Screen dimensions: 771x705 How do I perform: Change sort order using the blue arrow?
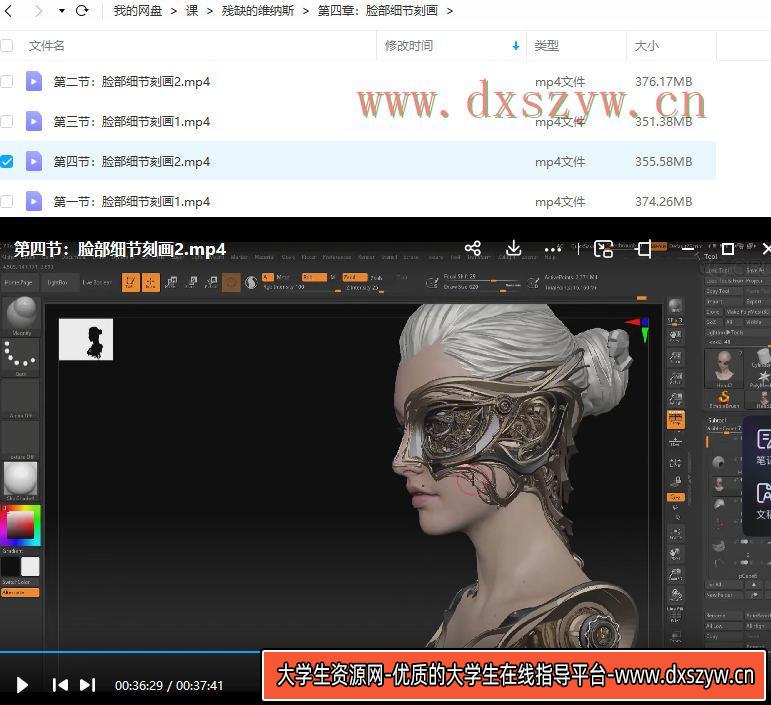515,46
